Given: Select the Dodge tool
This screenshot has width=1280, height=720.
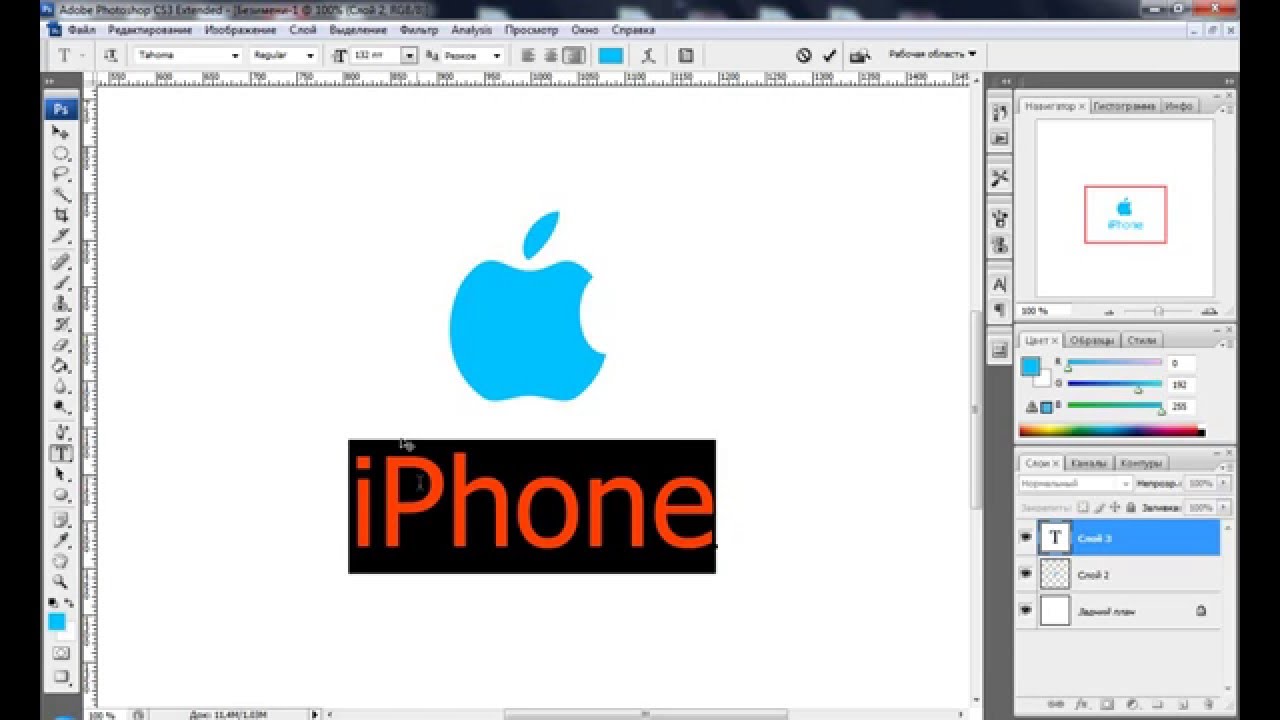Looking at the screenshot, I should tap(61, 407).
